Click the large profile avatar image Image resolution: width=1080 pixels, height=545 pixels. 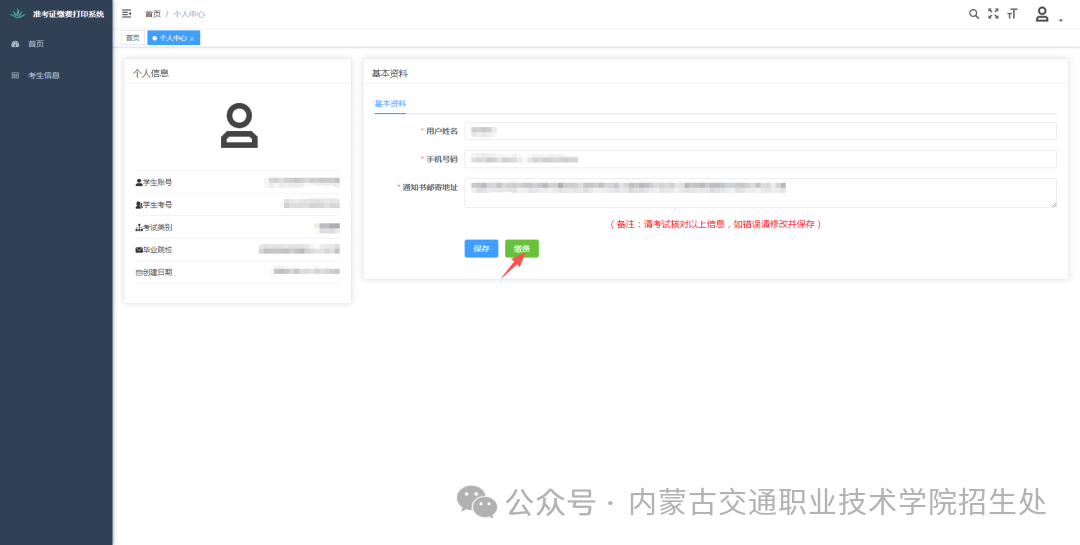point(239,126)
